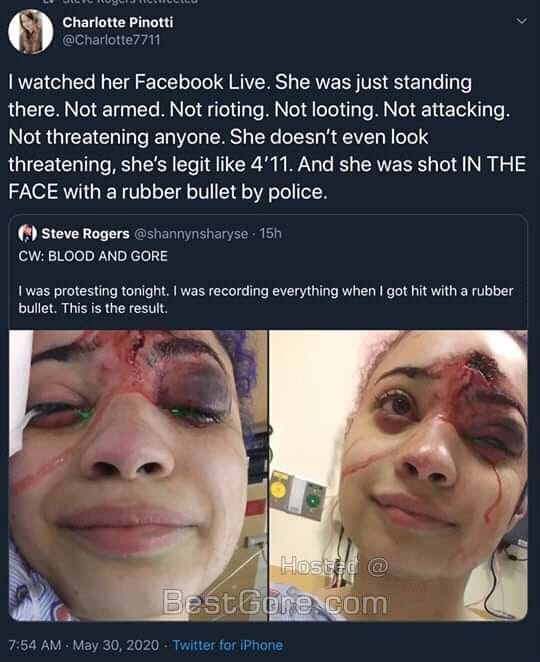Click the 7:54 AM timestamp
This screenshot has height=662, width=540.
coord(35,645)
